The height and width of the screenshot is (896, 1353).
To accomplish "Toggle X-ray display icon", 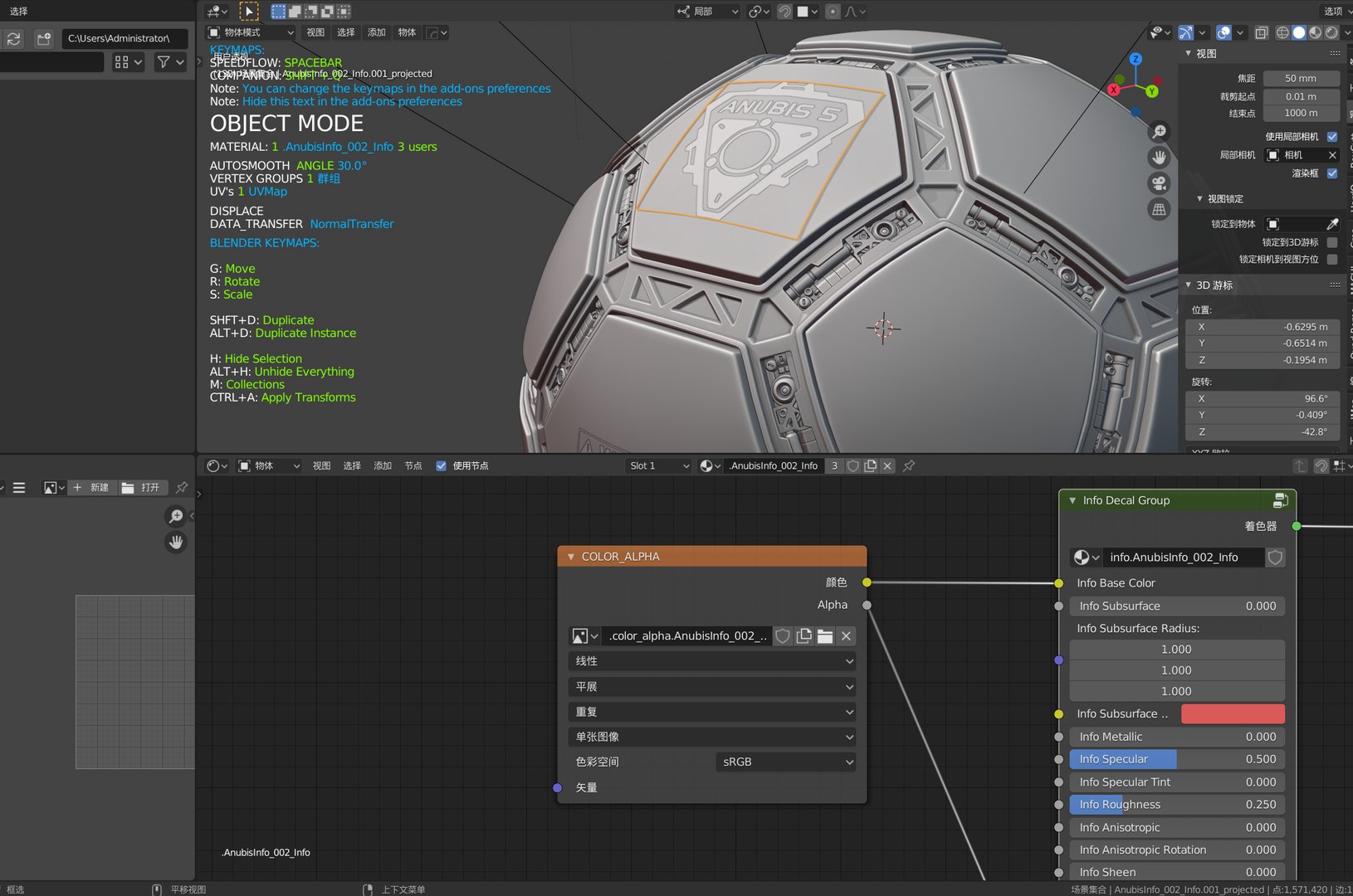I will pos(1261,32).
